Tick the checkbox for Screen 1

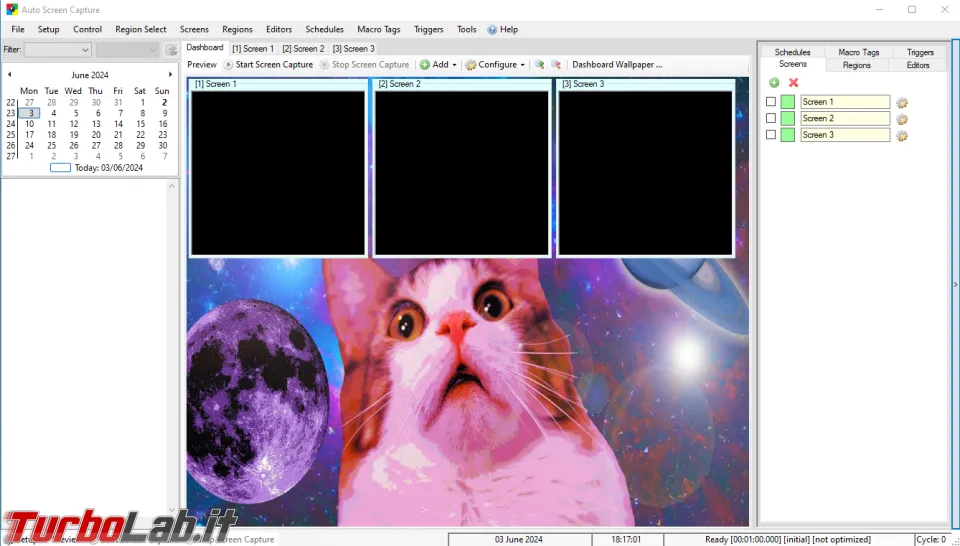(771, 102)
